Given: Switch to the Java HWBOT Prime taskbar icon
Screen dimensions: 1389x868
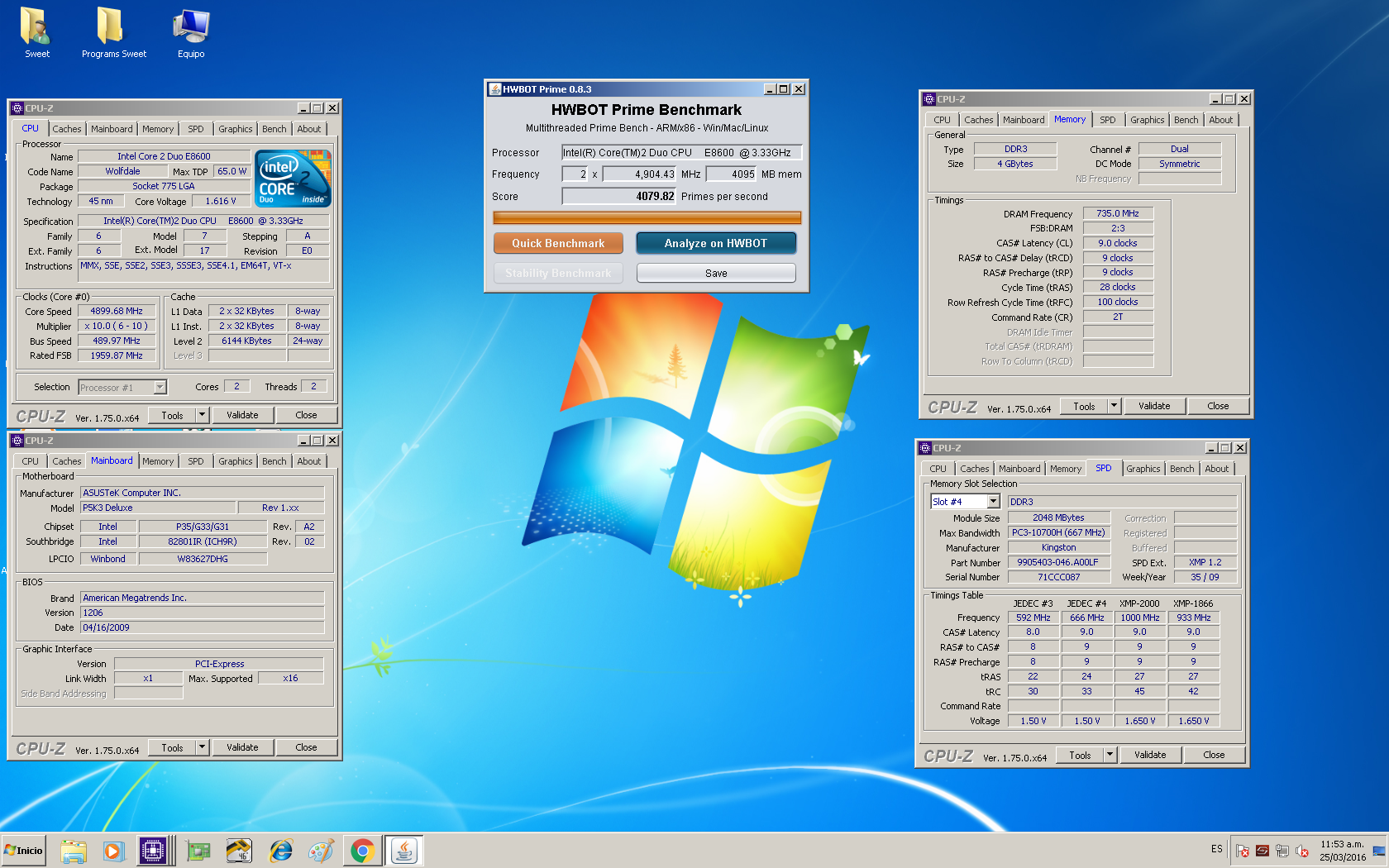Looking at the screenshot, I should (x=404, y=851).
